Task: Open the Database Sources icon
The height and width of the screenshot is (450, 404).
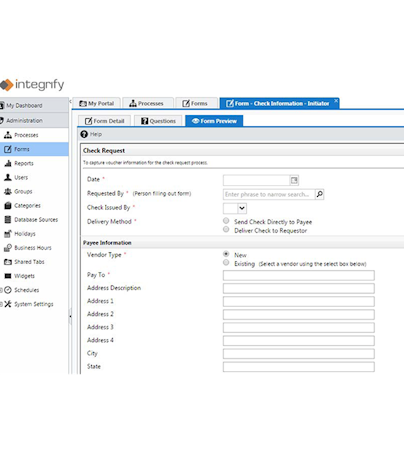Action: pyautogui.click(x=8, y=220)
